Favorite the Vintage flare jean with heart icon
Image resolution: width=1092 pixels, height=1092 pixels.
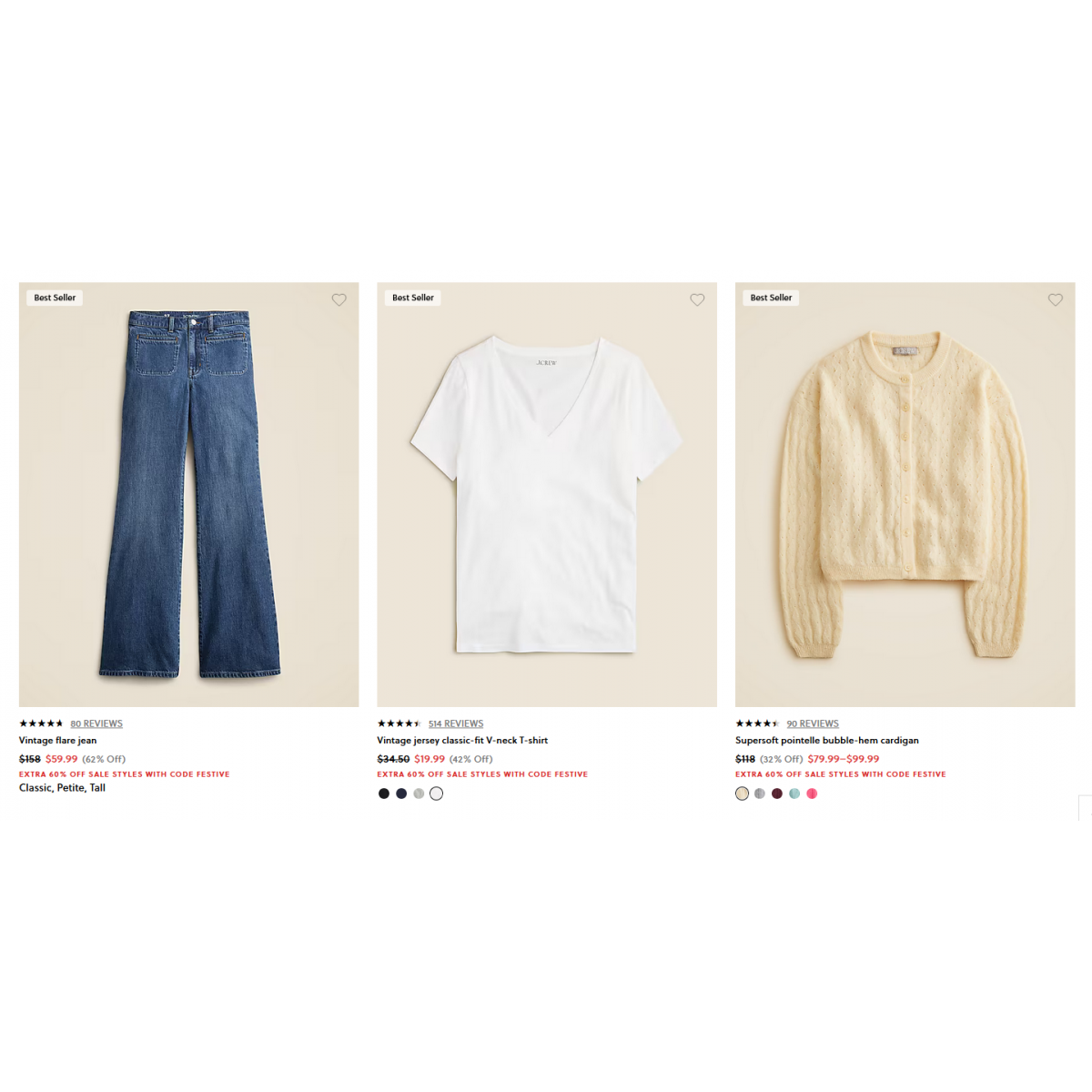coord(339,299)
